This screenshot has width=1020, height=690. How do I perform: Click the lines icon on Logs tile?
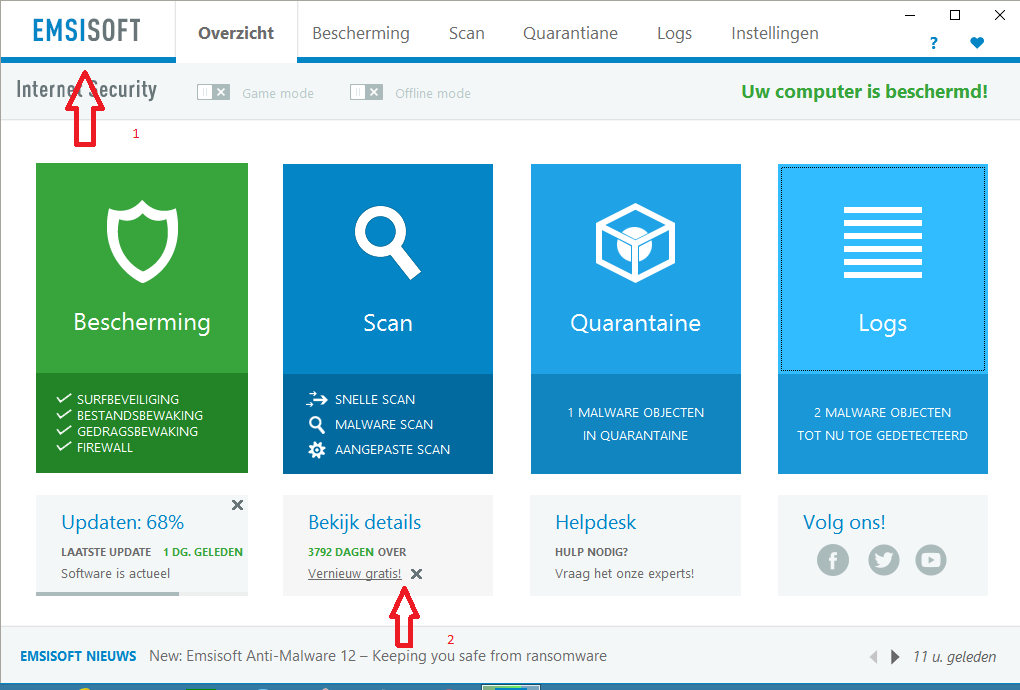[x=883, y=242]
